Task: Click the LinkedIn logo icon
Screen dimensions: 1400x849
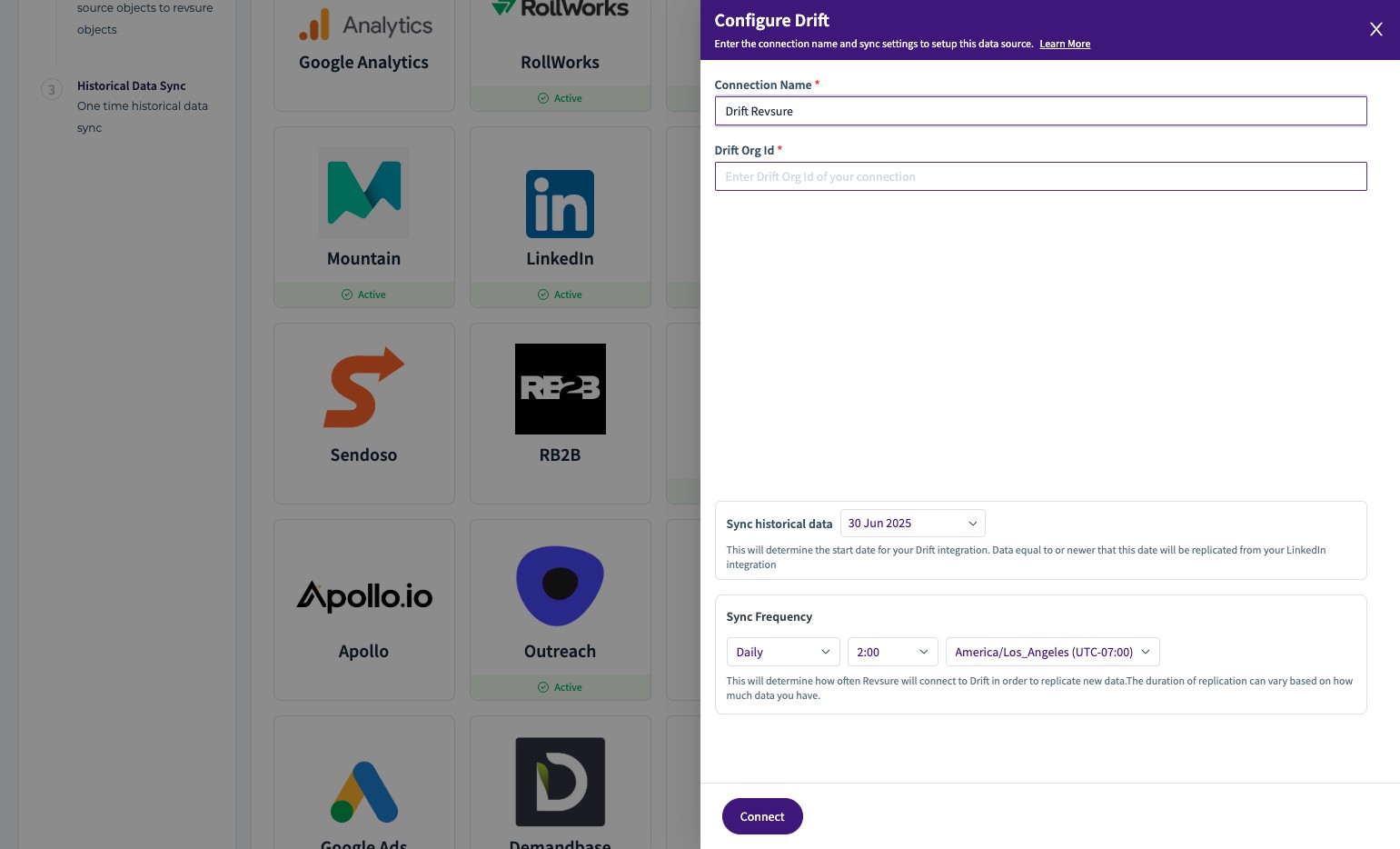Action: (x=560, y=204)
